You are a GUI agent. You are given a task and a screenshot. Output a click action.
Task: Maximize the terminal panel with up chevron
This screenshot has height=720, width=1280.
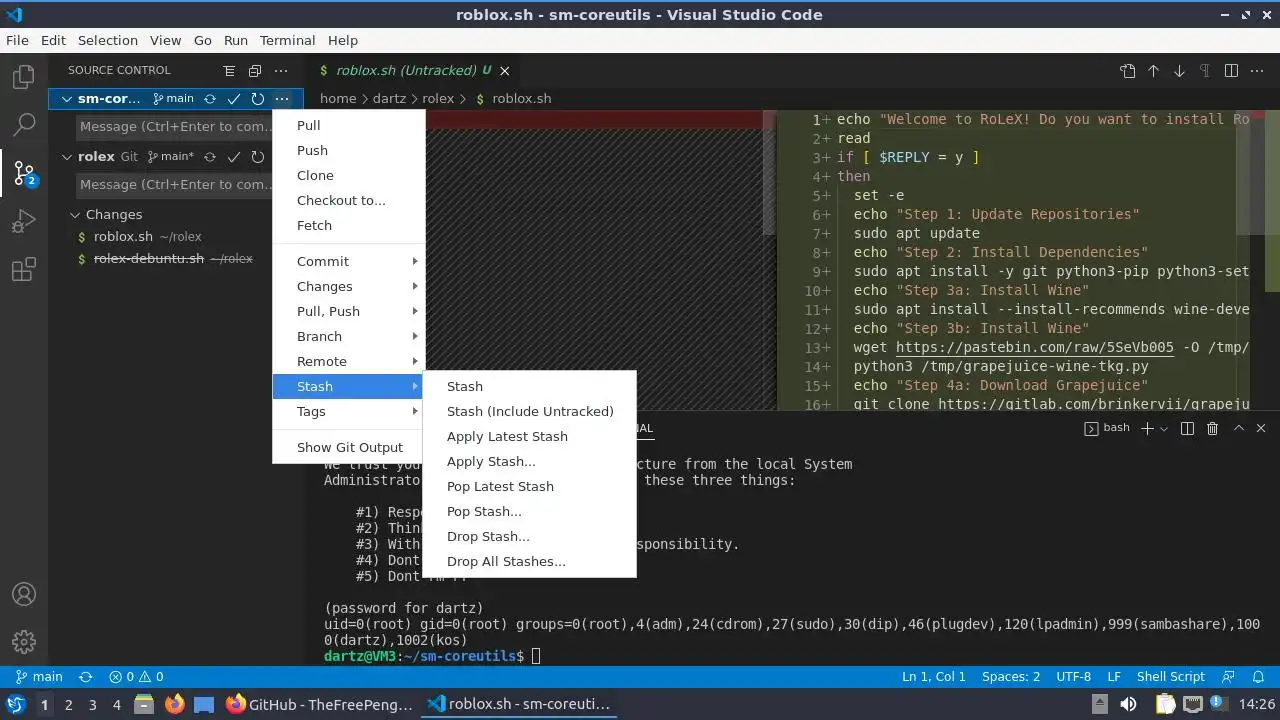pos(1238,428)
